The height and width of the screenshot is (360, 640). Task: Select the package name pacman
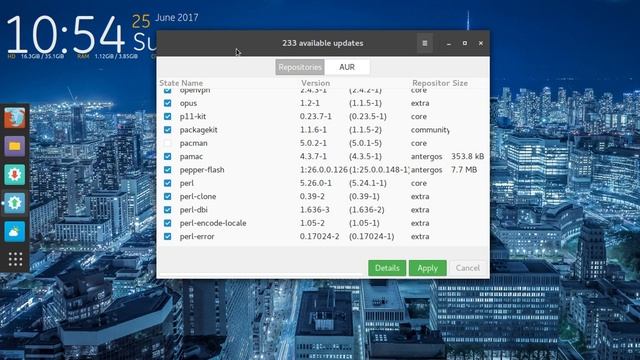tap(193, 143)
